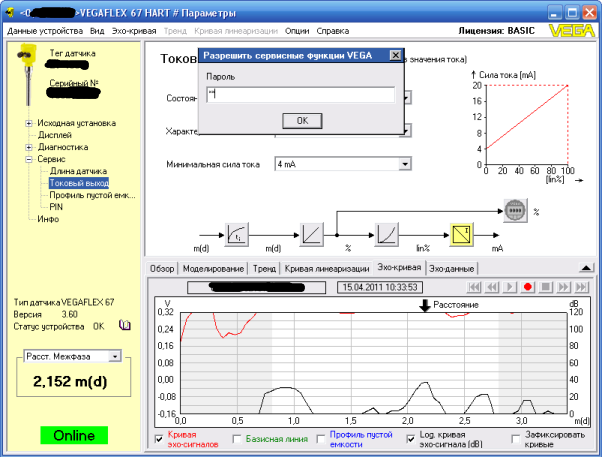Select Дисплей in the tree
This screenshot has width=602, height=457.
click(x=55, y=135)
